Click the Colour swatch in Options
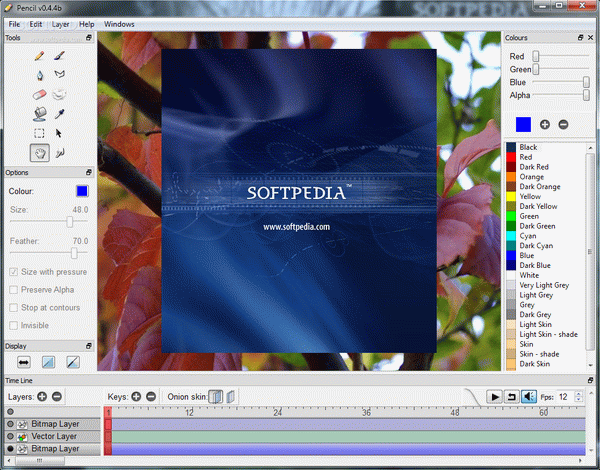 click(82, 191)
